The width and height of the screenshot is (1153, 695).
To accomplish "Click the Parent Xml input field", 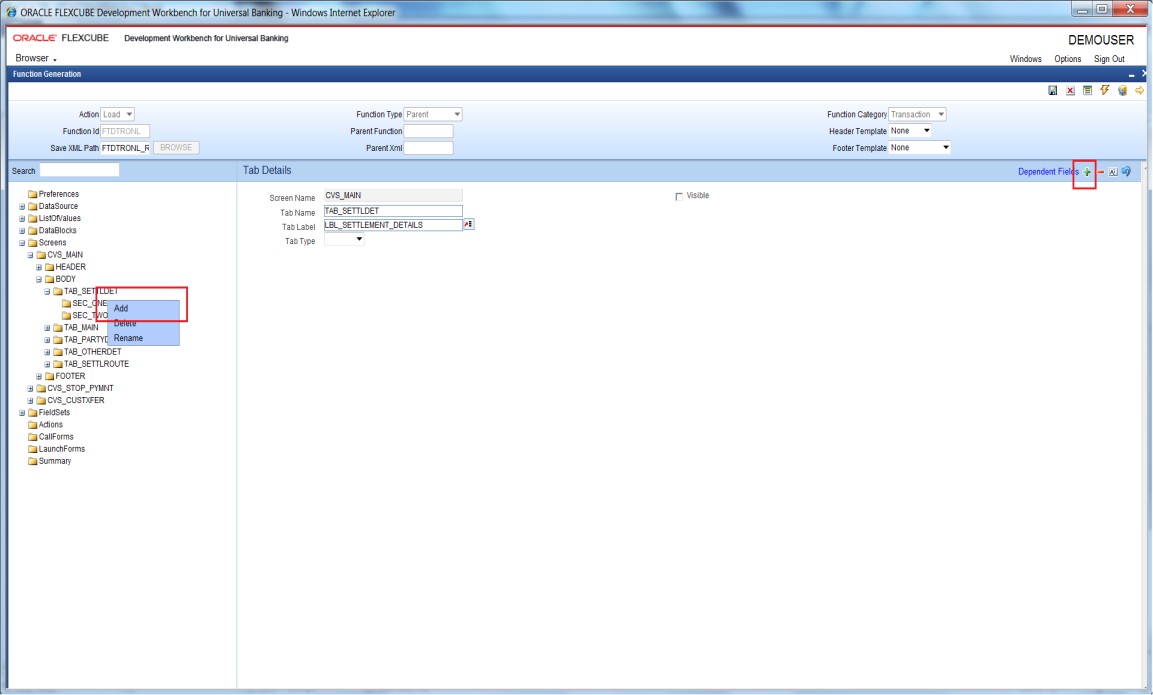I will (428, 148).
